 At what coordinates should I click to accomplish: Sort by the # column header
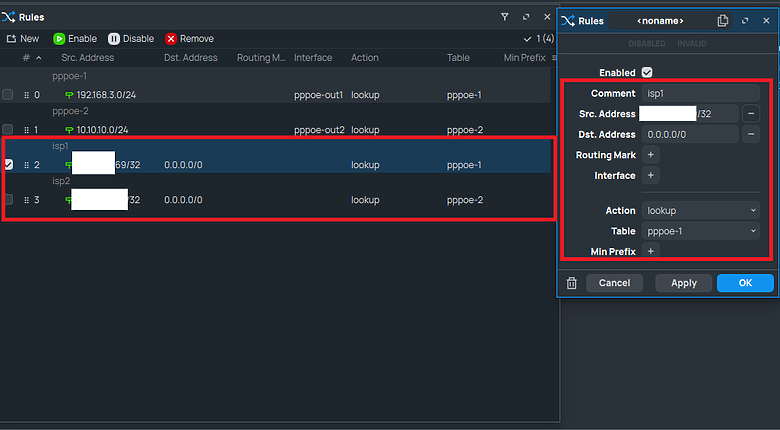pos(32,58)
